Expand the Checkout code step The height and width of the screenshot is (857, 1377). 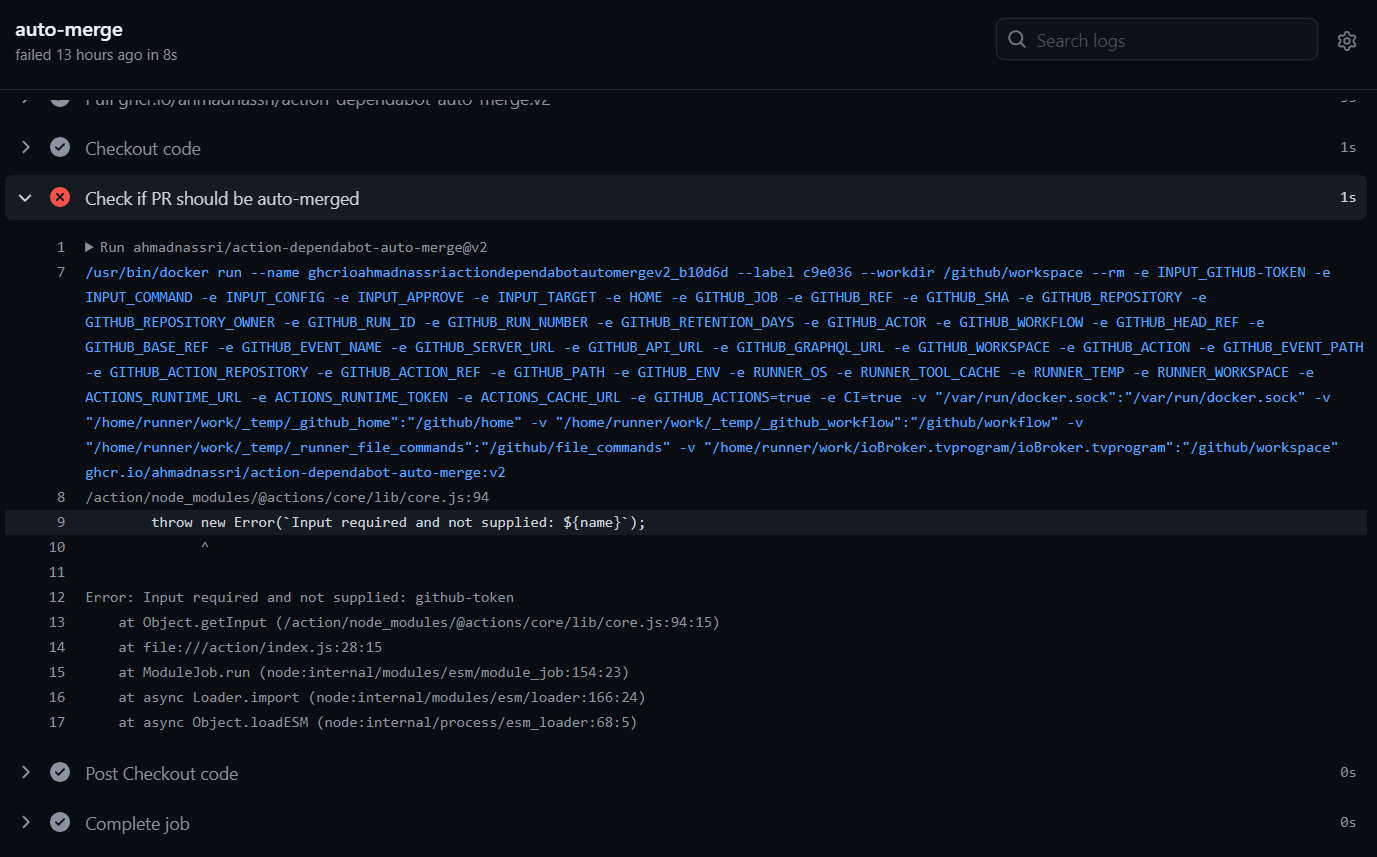26,148
